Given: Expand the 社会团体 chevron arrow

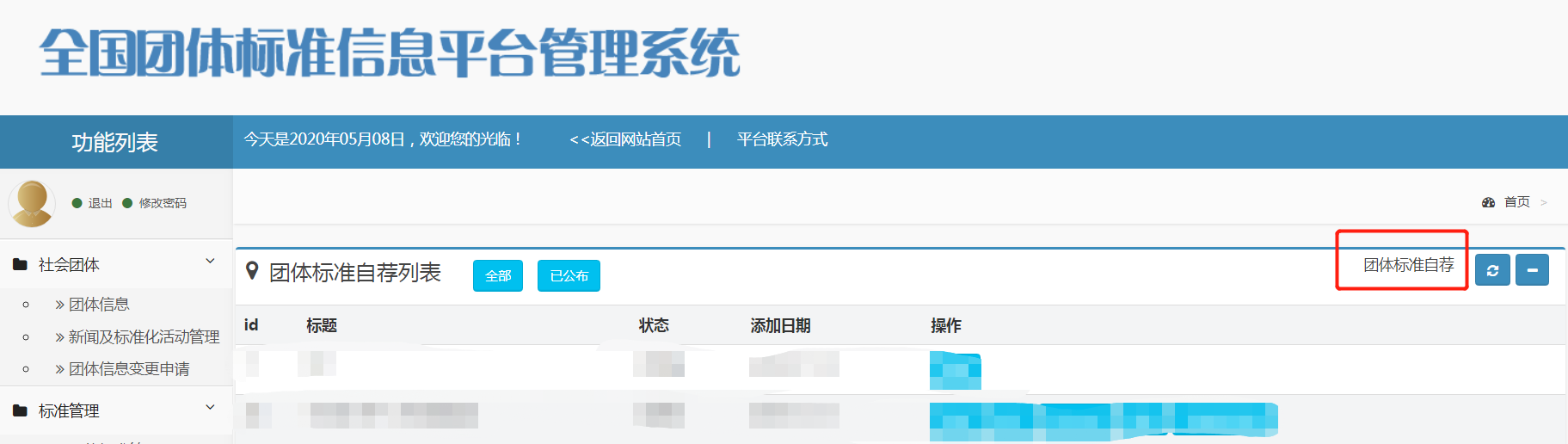Looking at the screenshot, I should pos(210,261).
